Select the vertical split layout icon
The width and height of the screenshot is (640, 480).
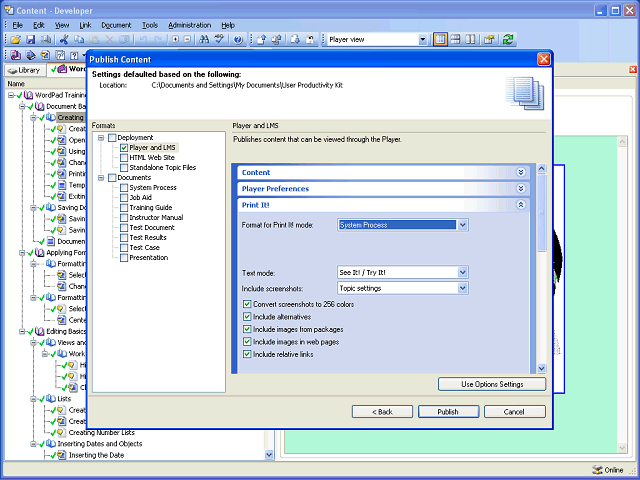click(x=471, y=40)
